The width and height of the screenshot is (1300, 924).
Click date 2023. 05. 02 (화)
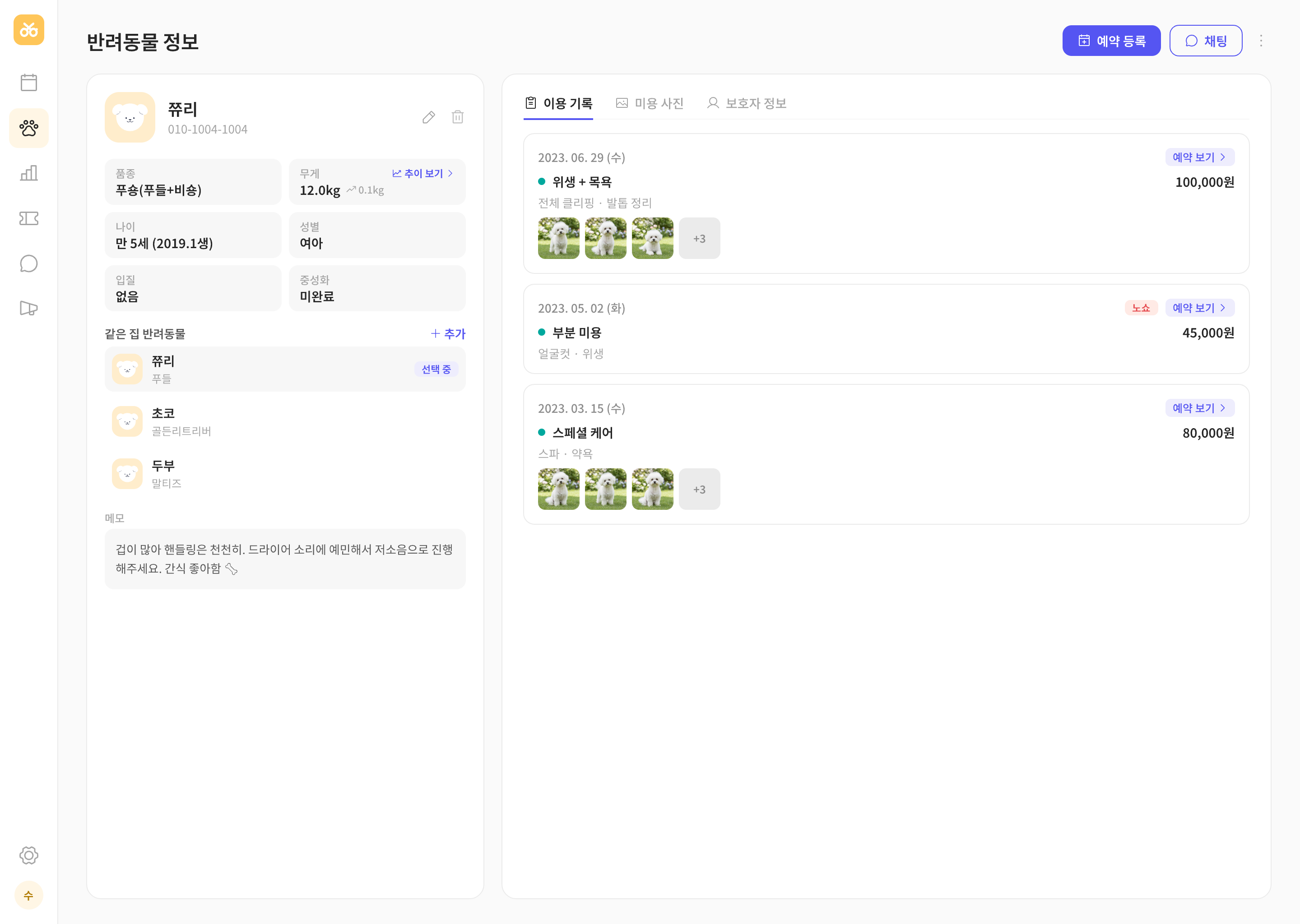point(582,309)
